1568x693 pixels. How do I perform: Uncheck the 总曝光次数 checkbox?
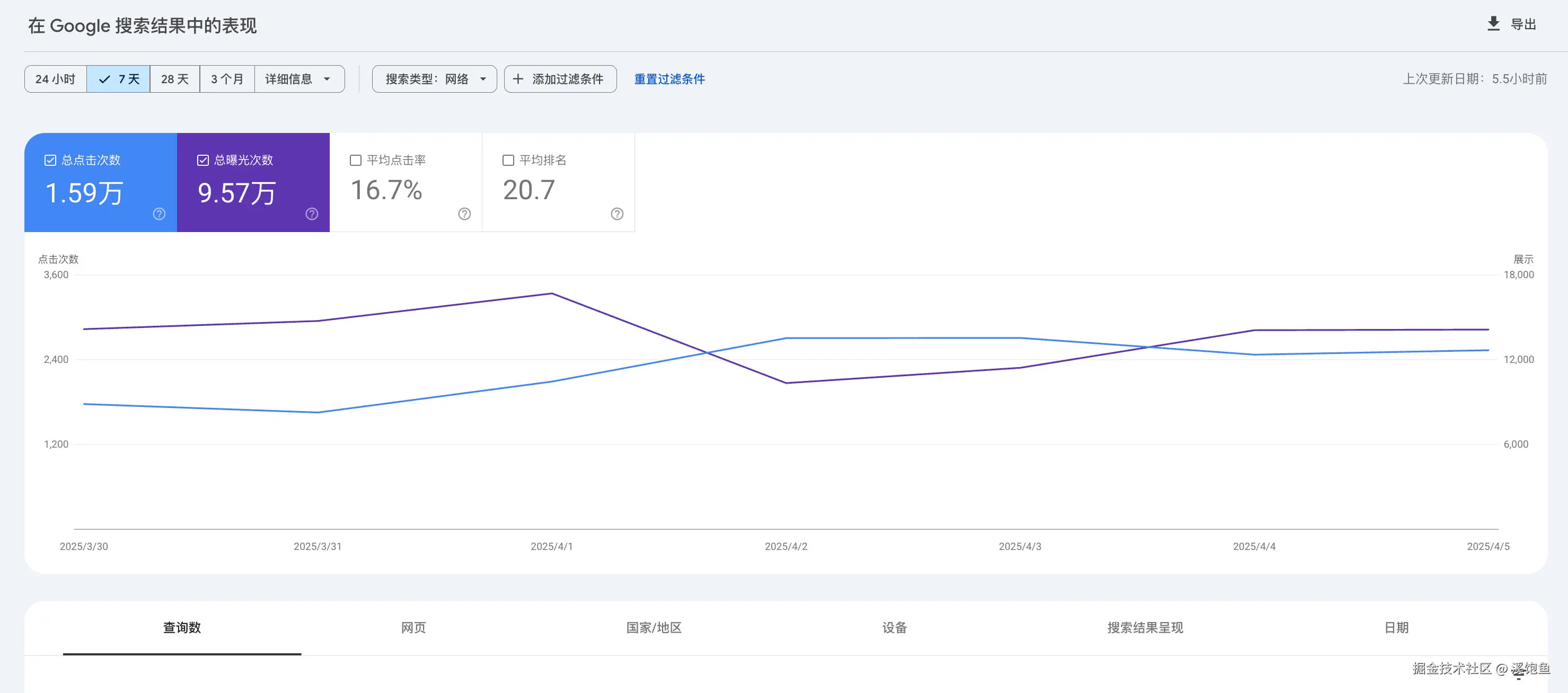click(204, 160)
